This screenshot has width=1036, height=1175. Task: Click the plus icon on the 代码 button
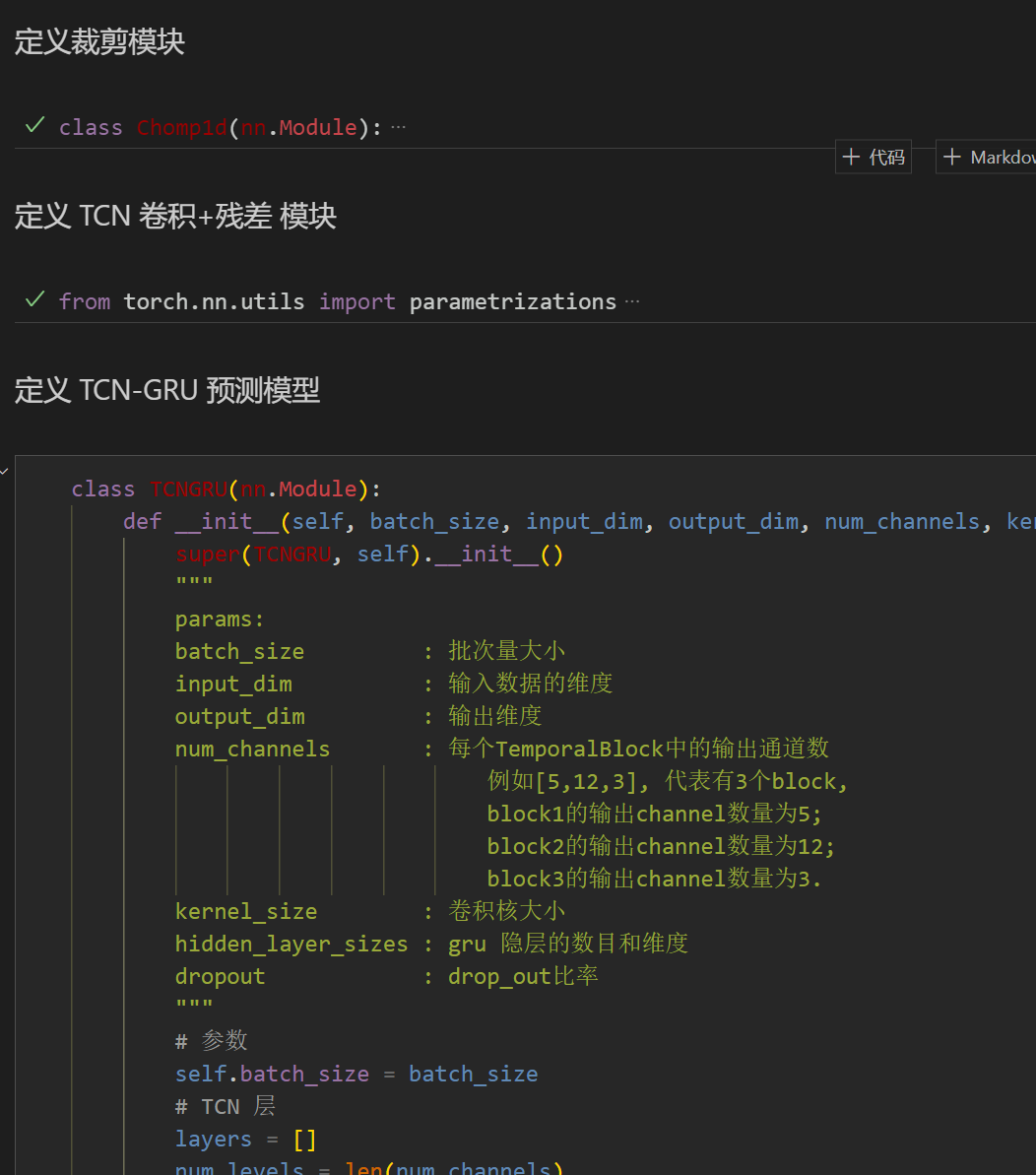coord(852,156)
